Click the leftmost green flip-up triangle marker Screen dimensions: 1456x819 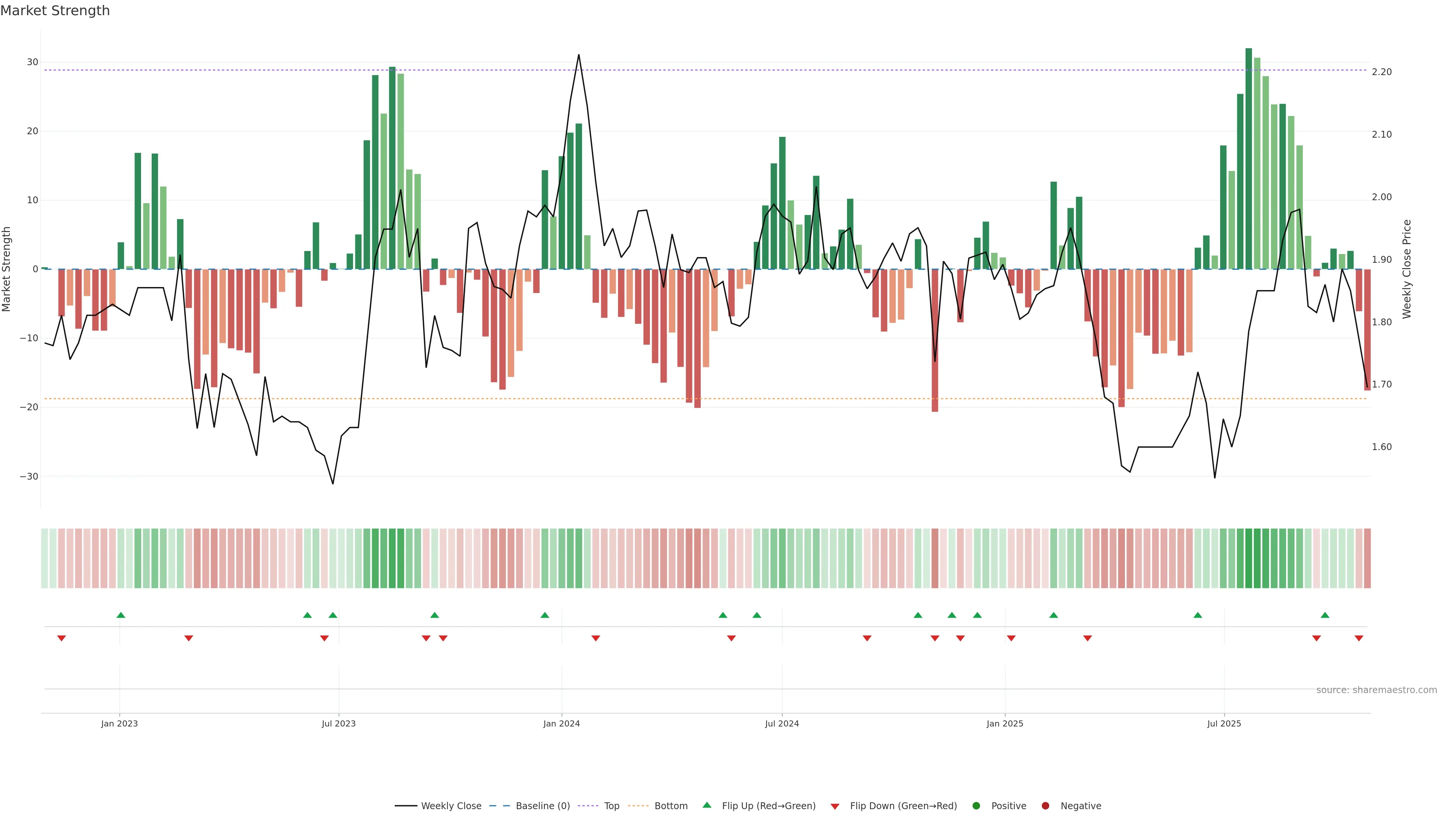[x=121, y=615]
